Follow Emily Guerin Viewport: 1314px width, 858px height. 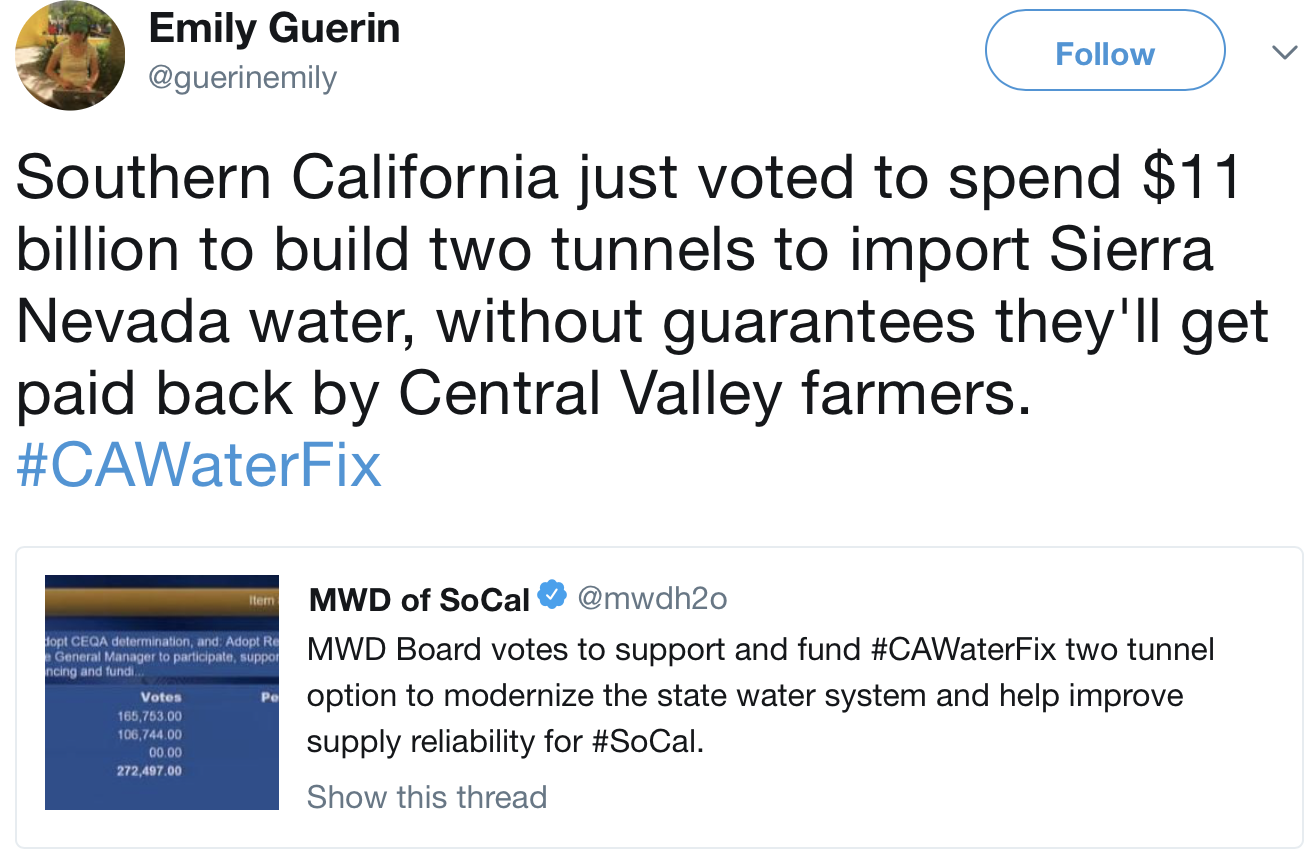[1104, 52]
